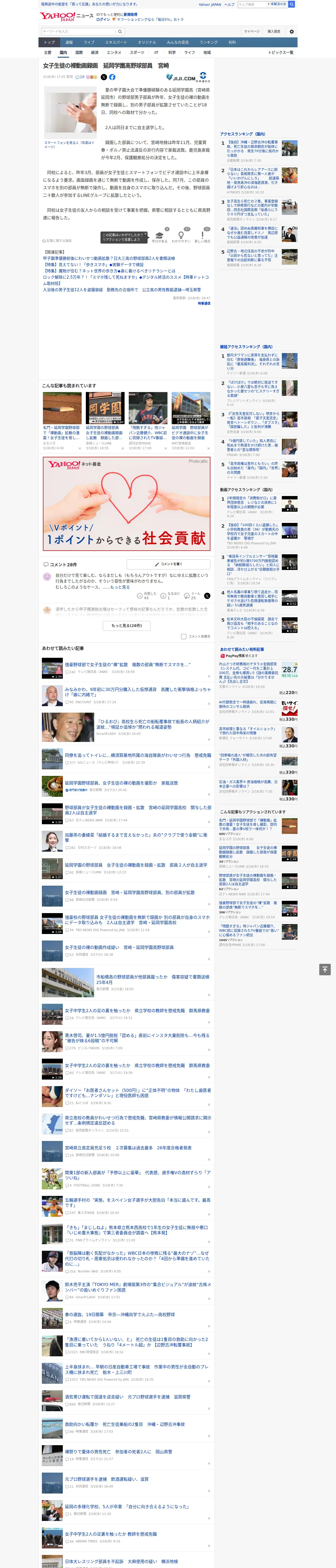The height and width of the screenshot is (1568, 336).
Task: Click the Yahoo! JAPAN News logo
Action: tap(66, 16)
